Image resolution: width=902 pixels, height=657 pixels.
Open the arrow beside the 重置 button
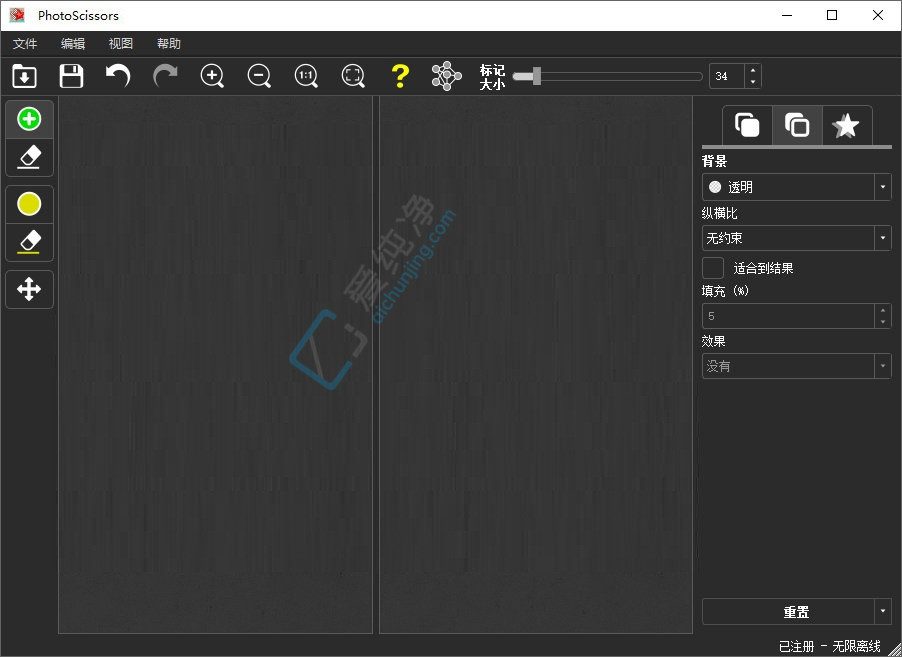883,612
